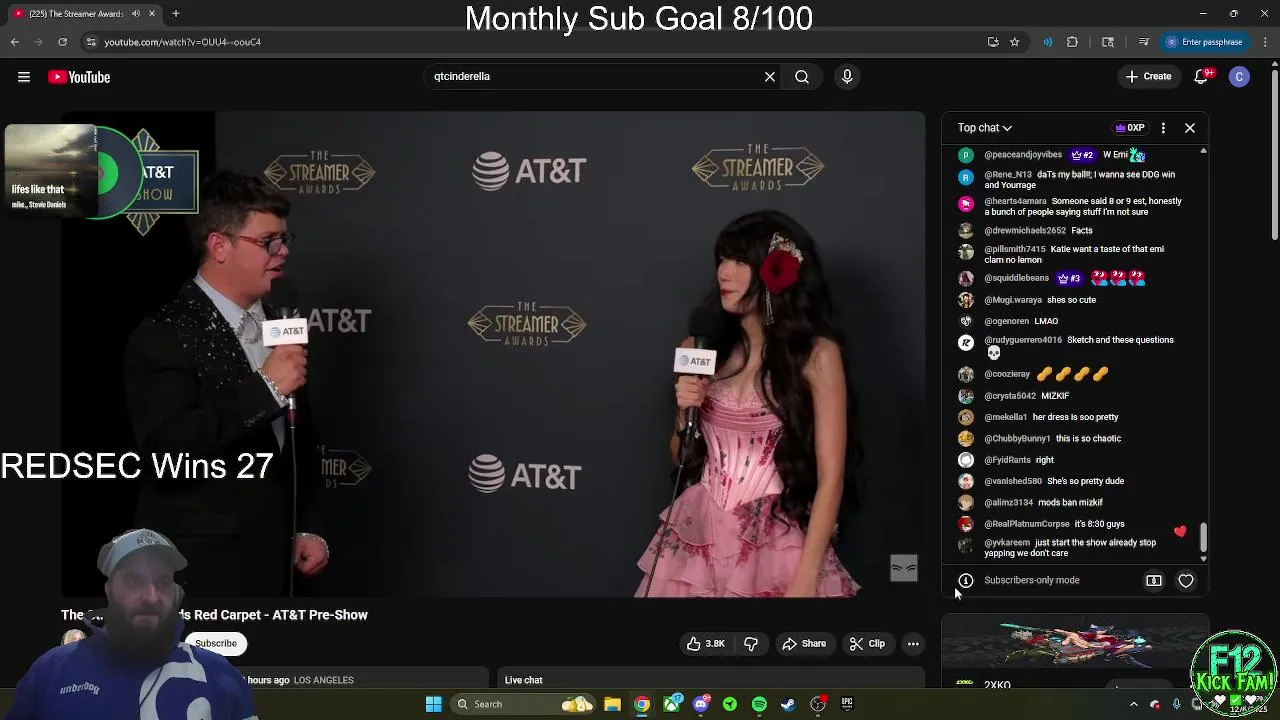The width and height of the screenshot is (1280, 720).
Task: Open Spotify from the taskbar
Action: point(759,704)
